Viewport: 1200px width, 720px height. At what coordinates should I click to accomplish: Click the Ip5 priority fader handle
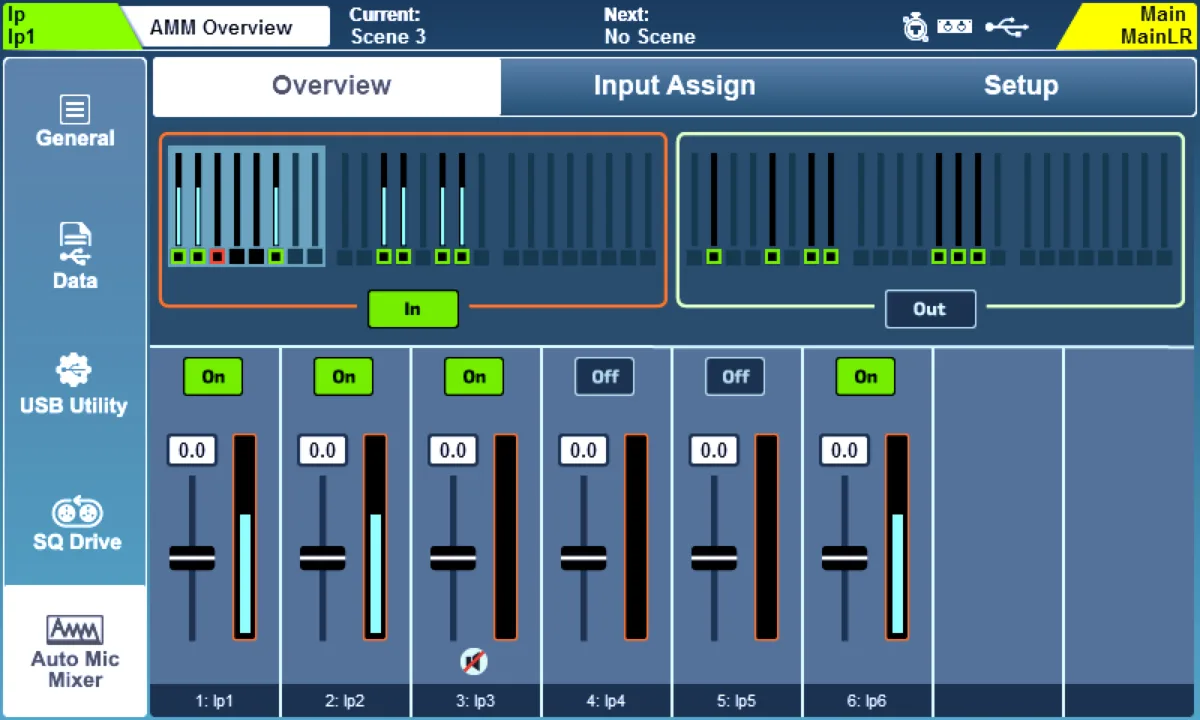(714, 558)
